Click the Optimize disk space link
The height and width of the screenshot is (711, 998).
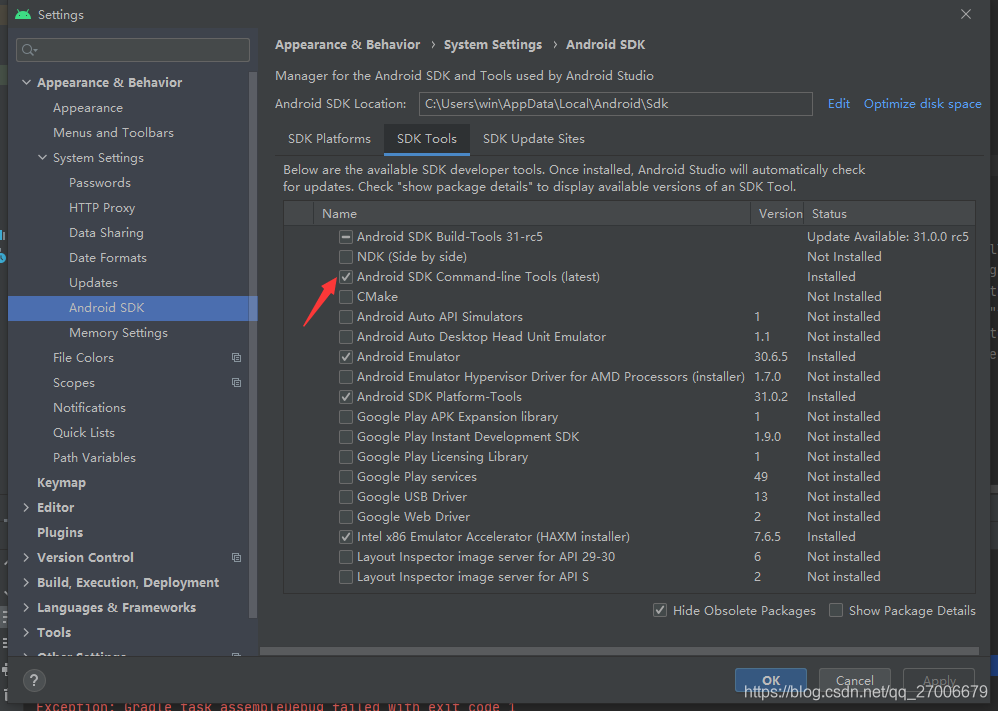tap(922, 104)
